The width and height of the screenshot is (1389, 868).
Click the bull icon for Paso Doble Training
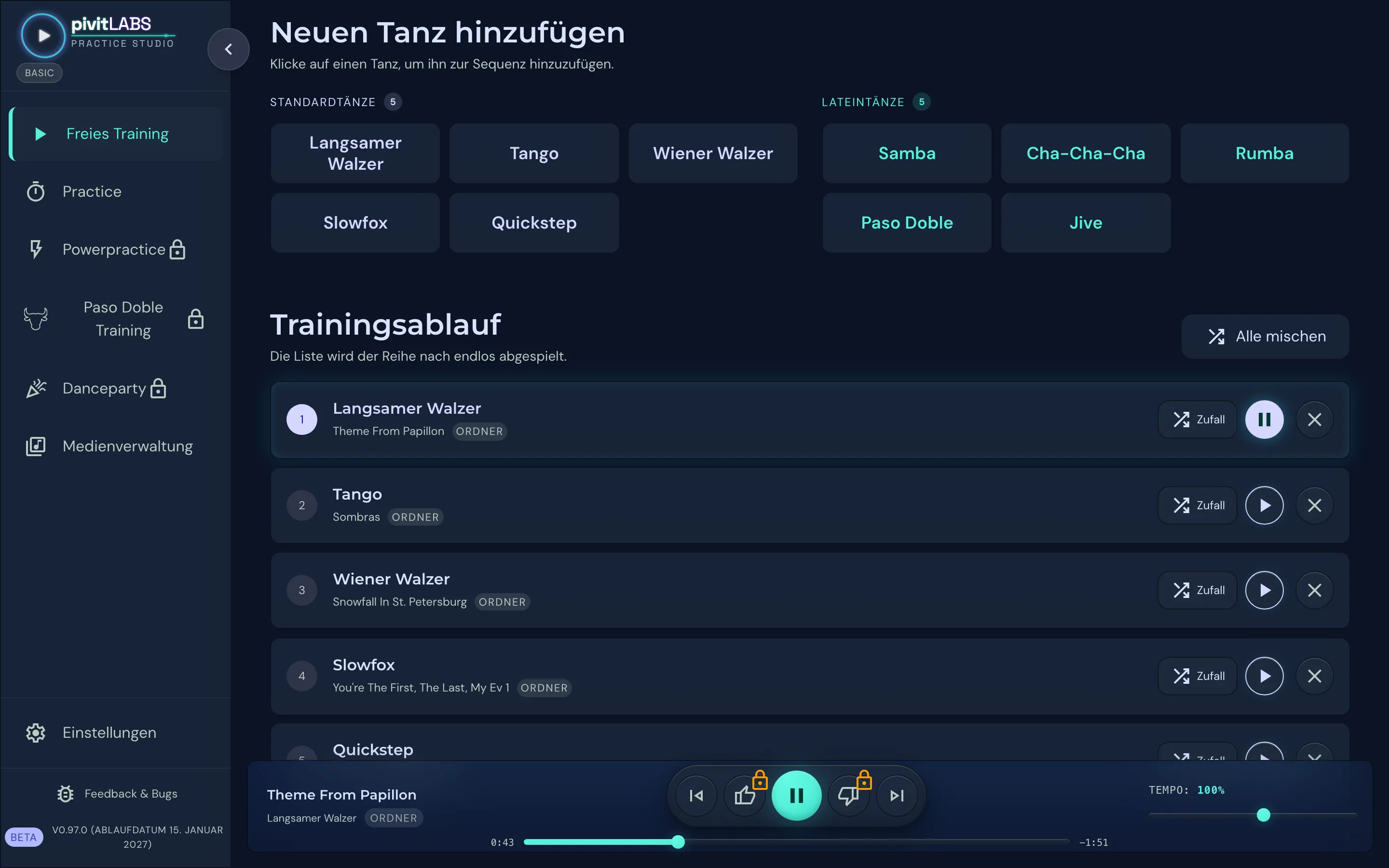coord(36,319)
